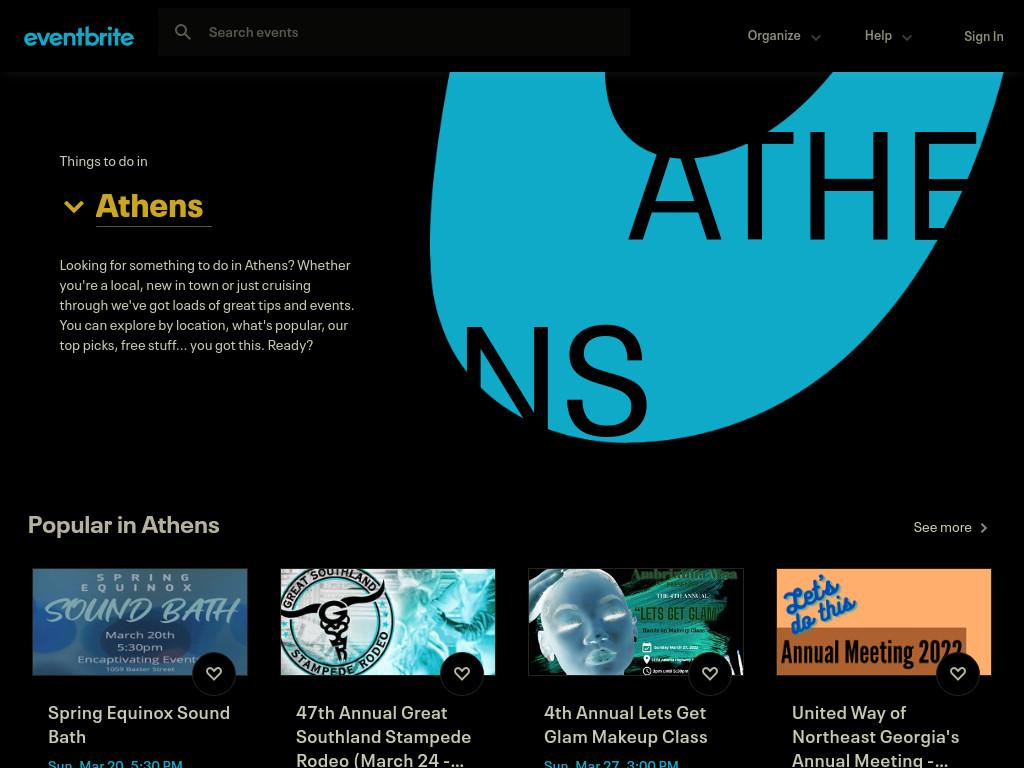Click the See more arrow icon
The height and width of the screenshot is (768, 1024).
(x=984, y=528)
